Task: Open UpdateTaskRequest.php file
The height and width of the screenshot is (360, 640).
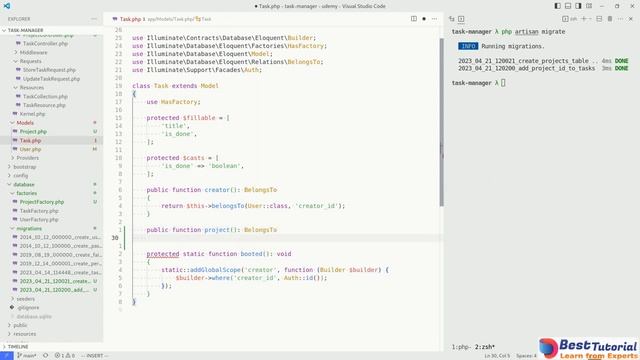Action: [51, 79]
